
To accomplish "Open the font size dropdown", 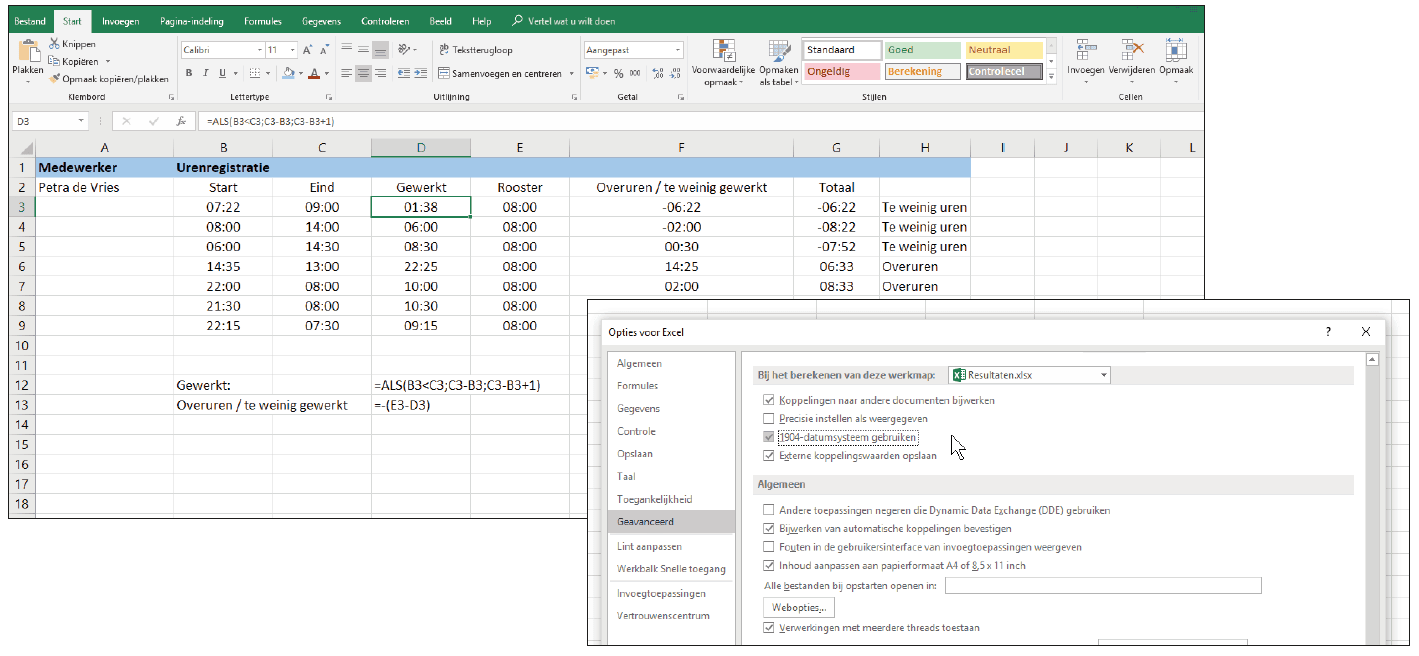I will [293, 48].
